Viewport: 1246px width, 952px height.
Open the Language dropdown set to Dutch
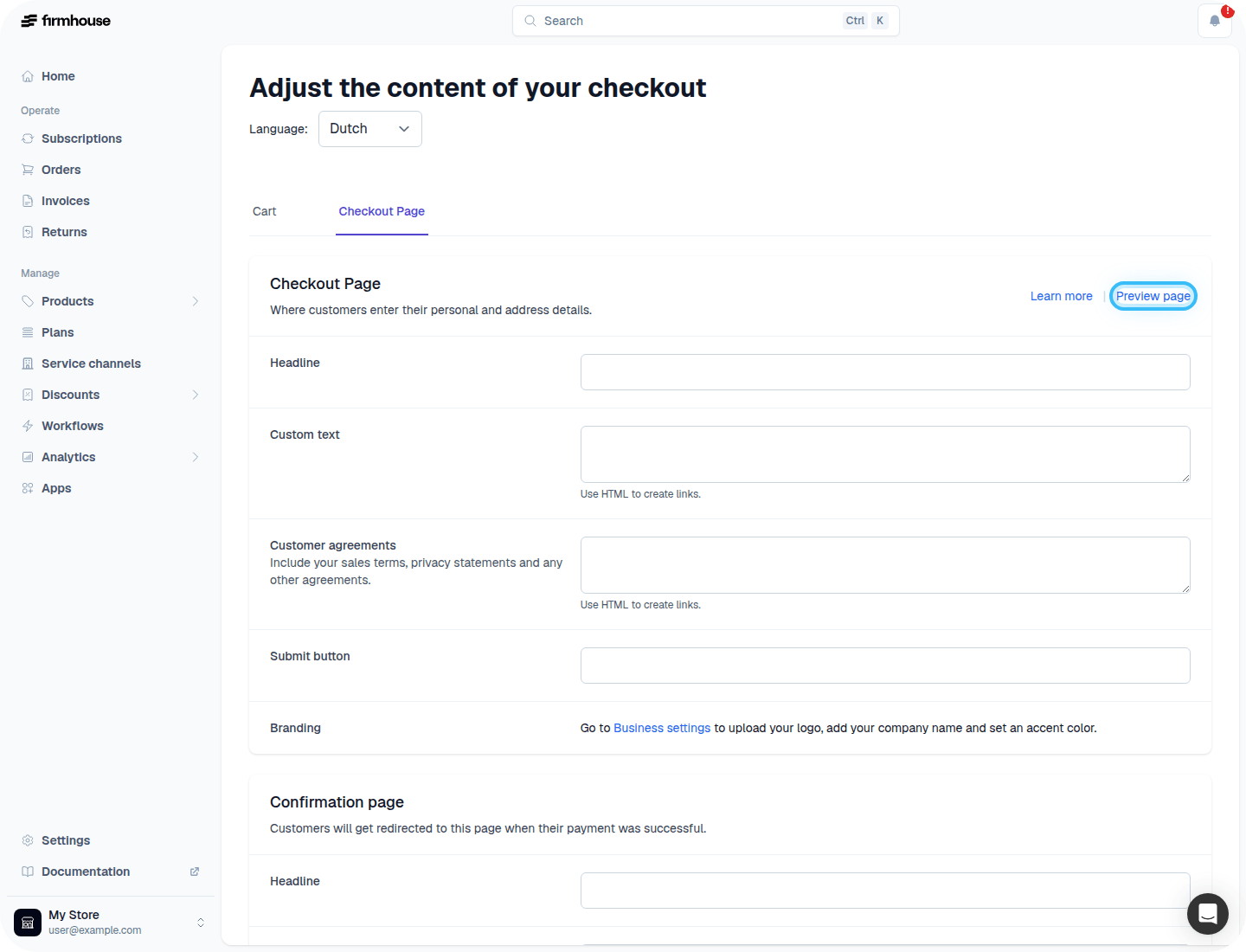pyautogui.click(x=370, y=129)
